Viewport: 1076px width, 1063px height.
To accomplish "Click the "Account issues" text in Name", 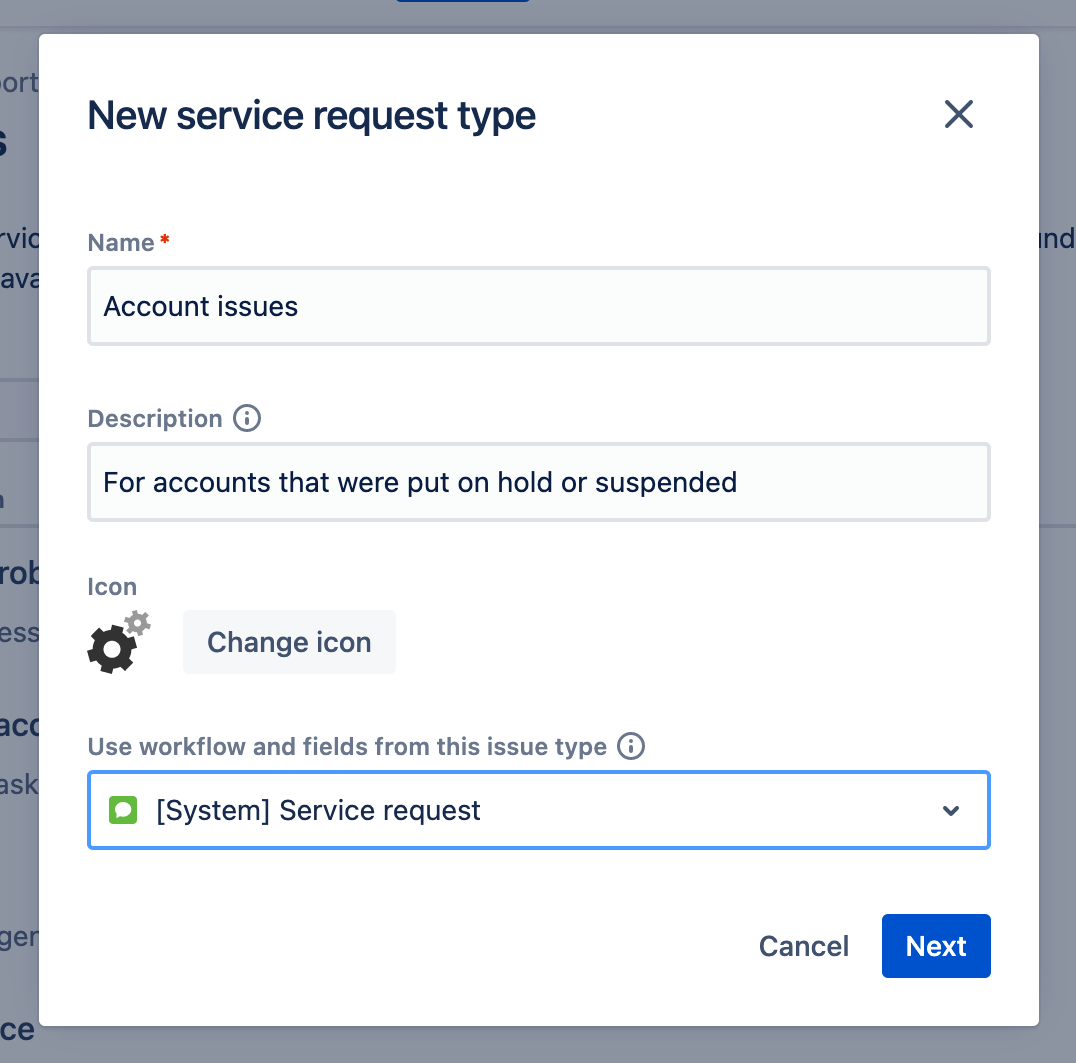I will click(201, 306).
